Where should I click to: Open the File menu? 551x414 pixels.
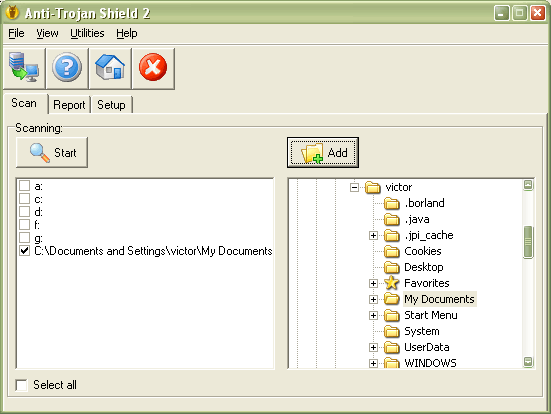coord(16,33)
